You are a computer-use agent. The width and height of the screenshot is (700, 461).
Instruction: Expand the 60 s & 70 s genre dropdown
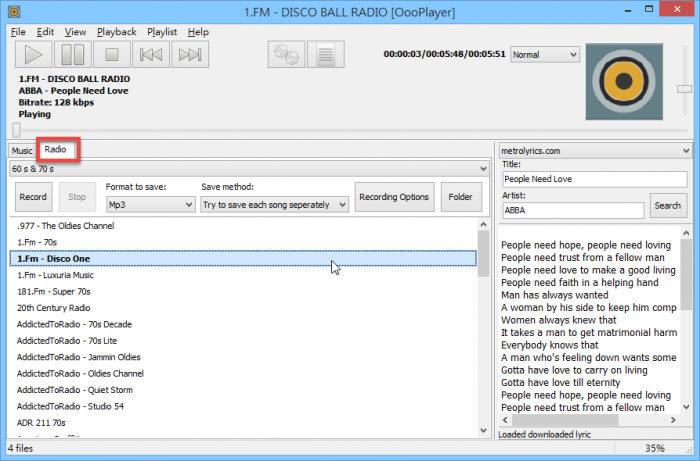tap(249, 169)
